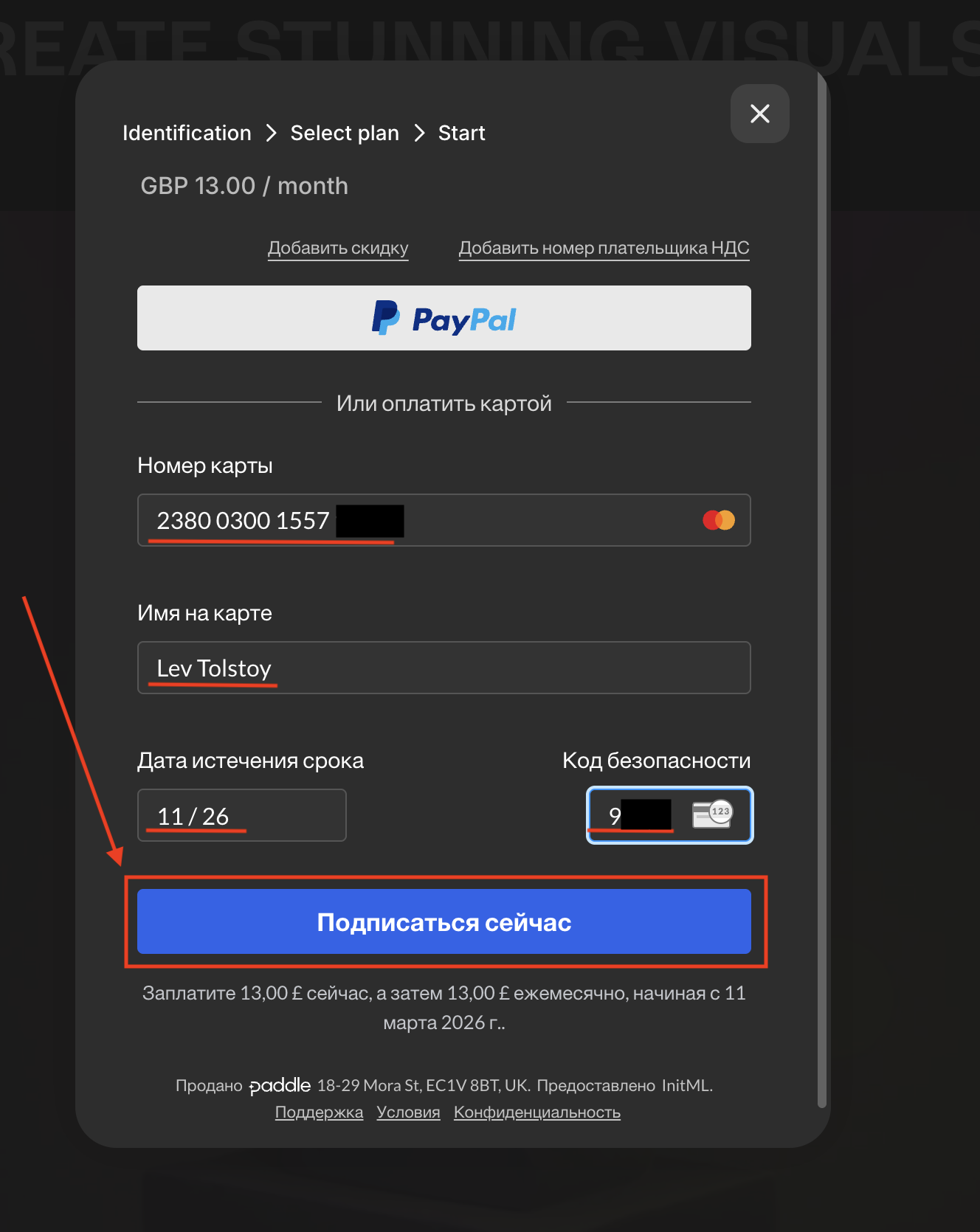This screenshot has width=980, height=1232.
Task: Open the Условия footer link
Action: click(408, 1112)
